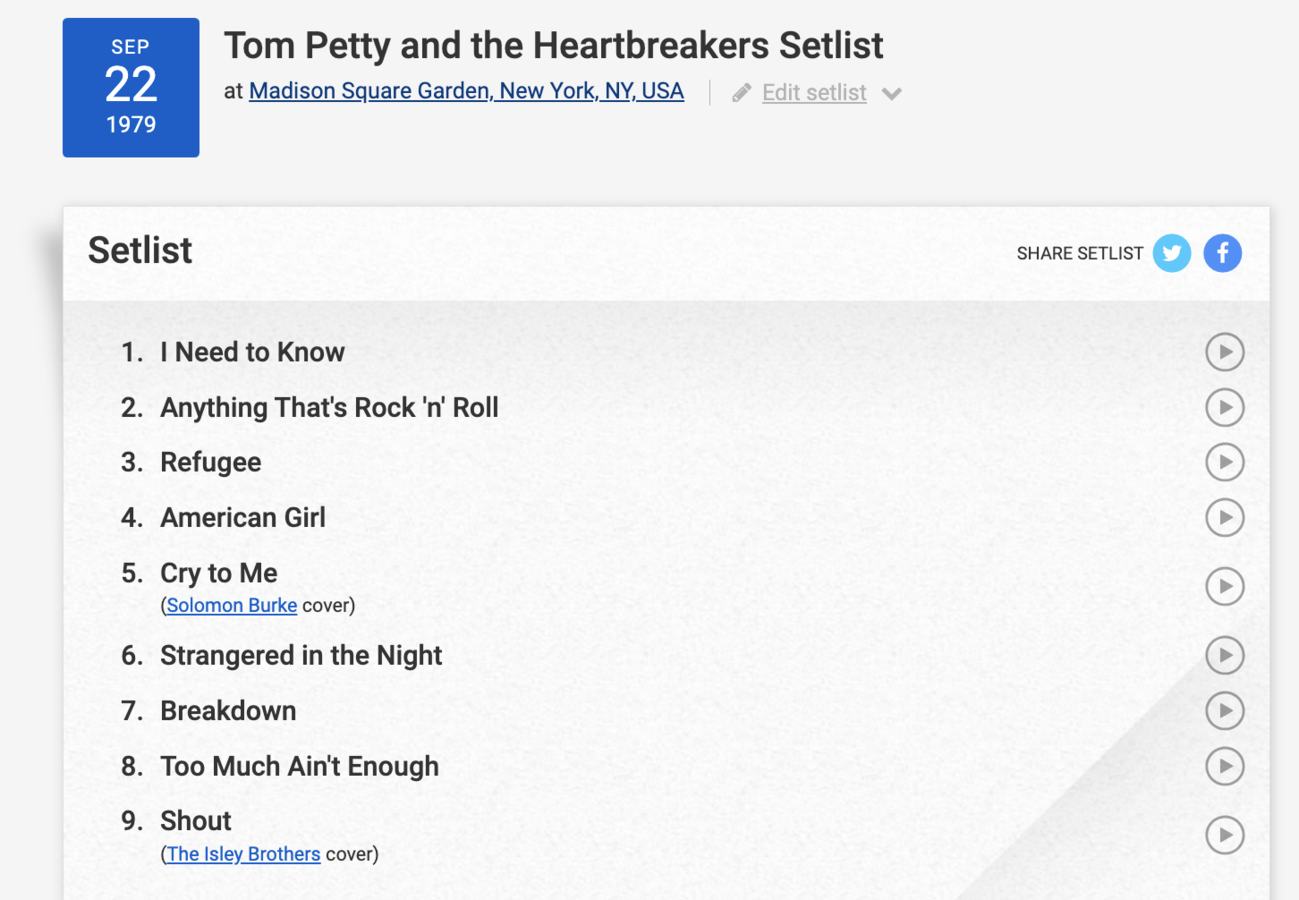Click the SHARE SETLIST label
This screenshot has height=900, width=1299.
pos(1080,253)
